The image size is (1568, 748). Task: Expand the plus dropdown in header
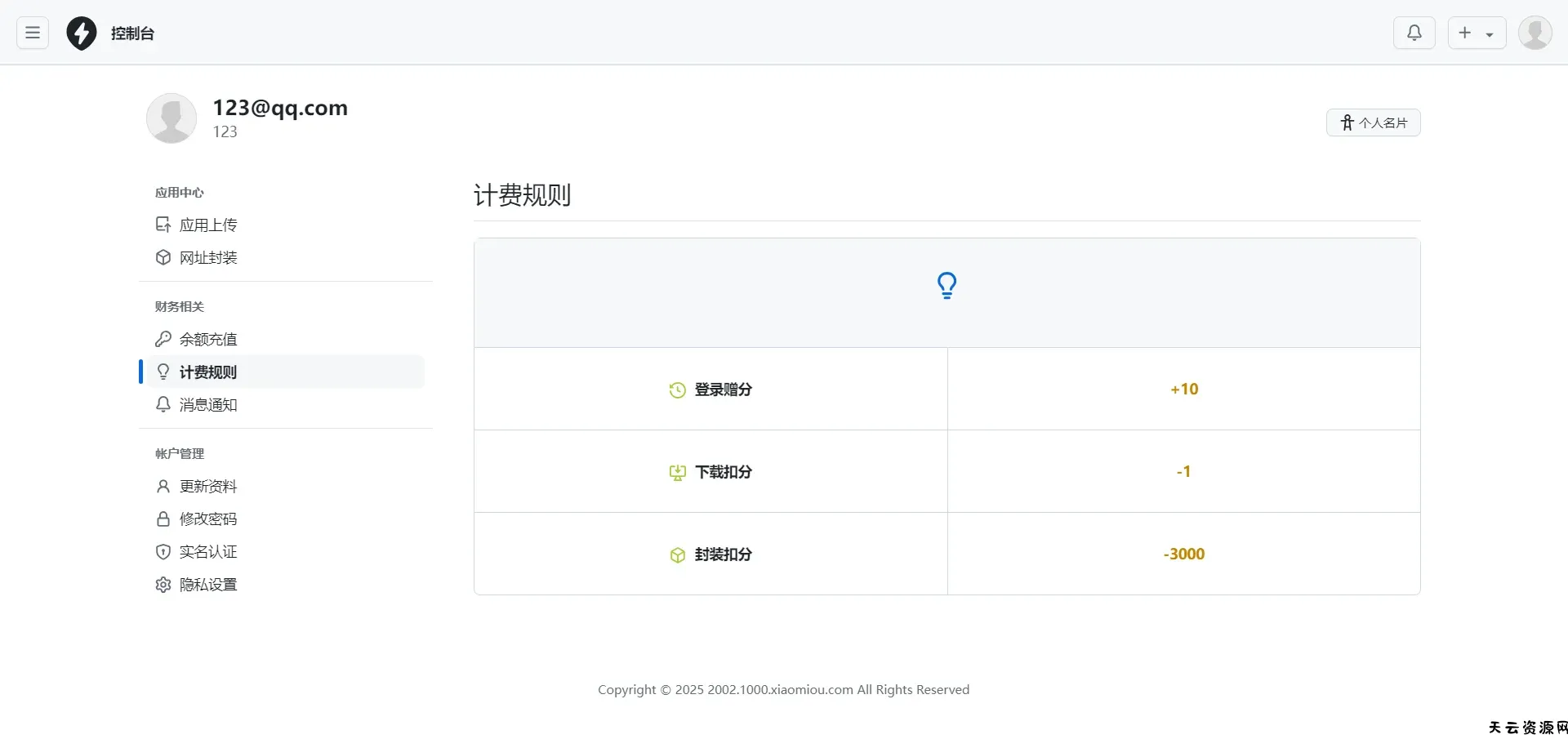point(1477,33)
